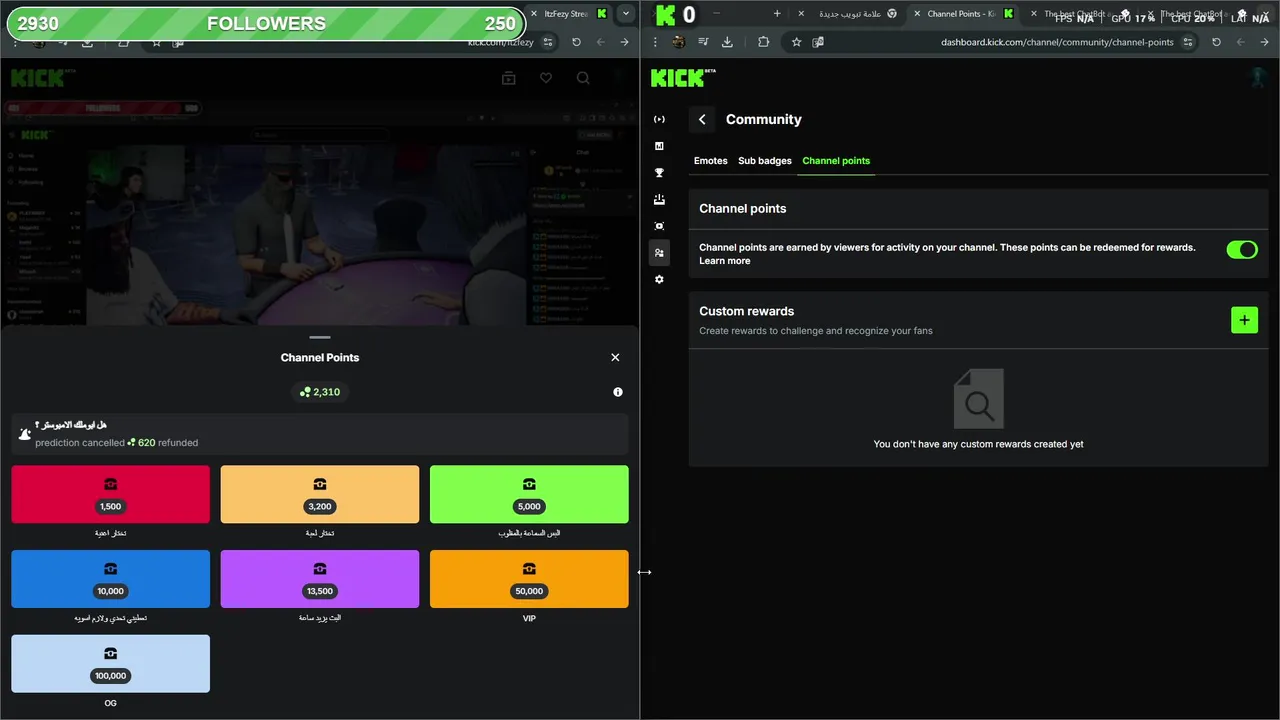Click profile avatar in dashboard window toolbar
This screenshot has width=1280, height=720.
pos(679,42)
